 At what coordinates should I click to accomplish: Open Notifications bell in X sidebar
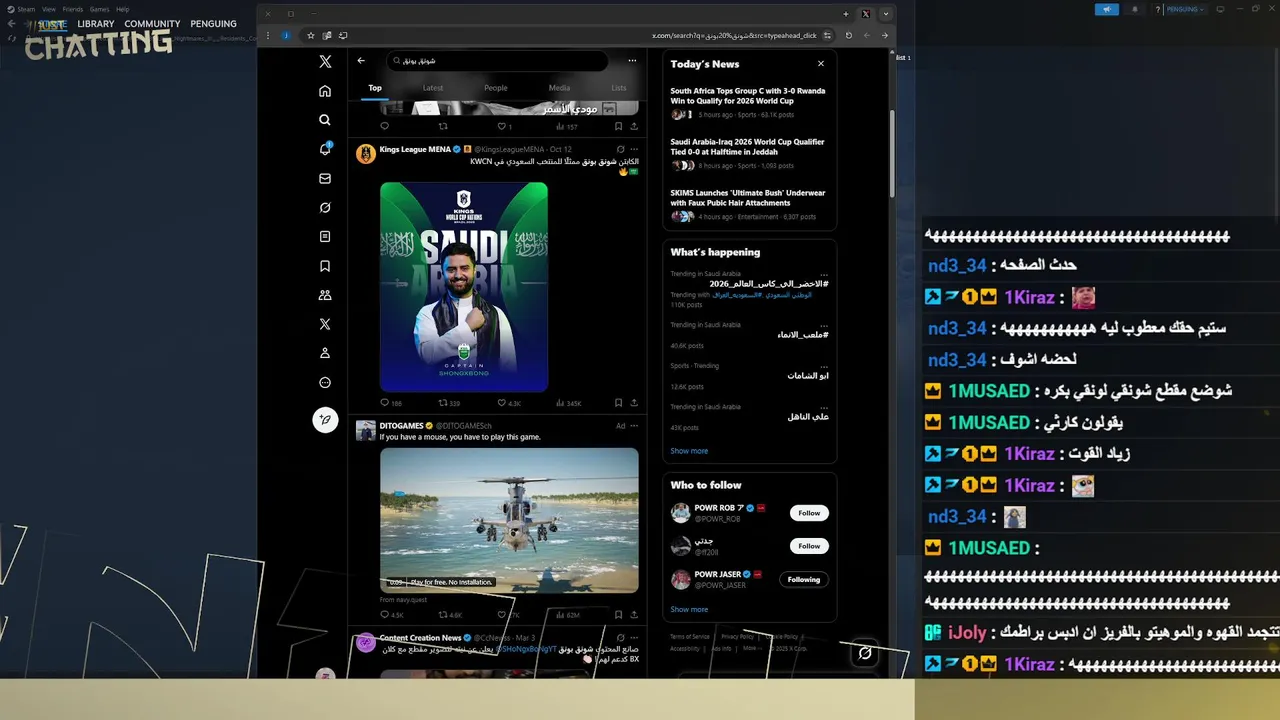tap(325, 149)
